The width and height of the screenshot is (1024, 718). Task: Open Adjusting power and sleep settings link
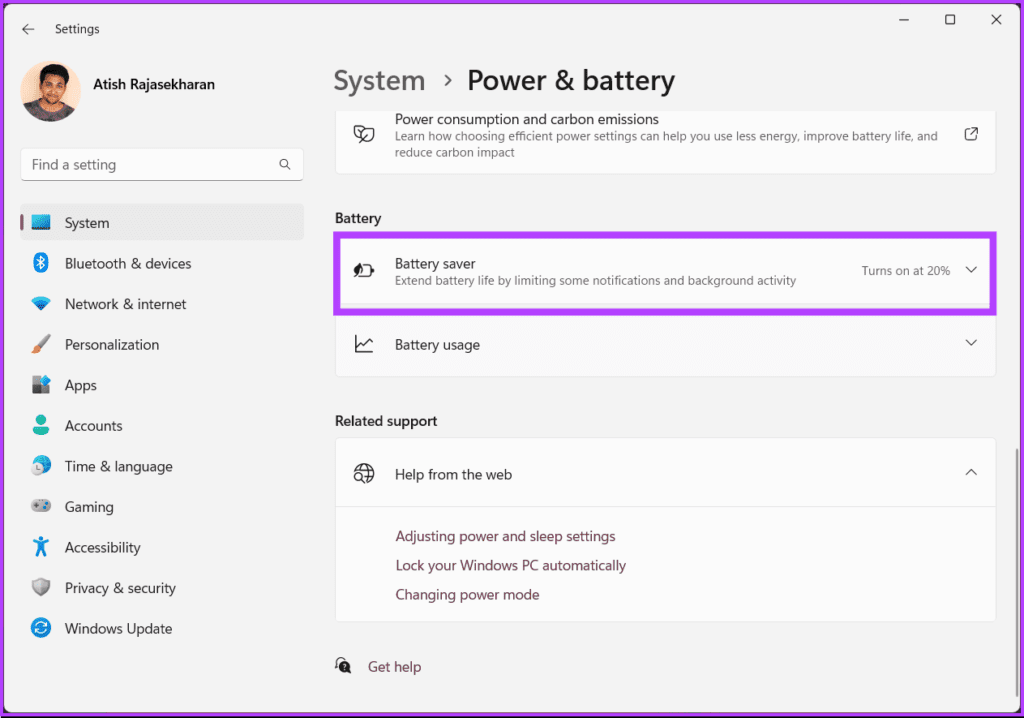505,536
